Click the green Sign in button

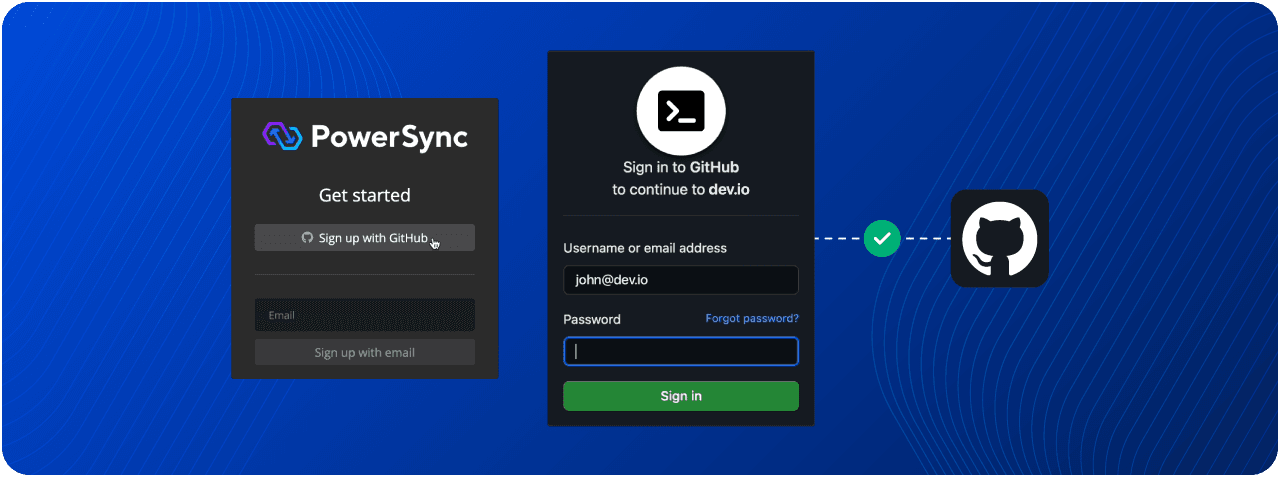point(681,396)
